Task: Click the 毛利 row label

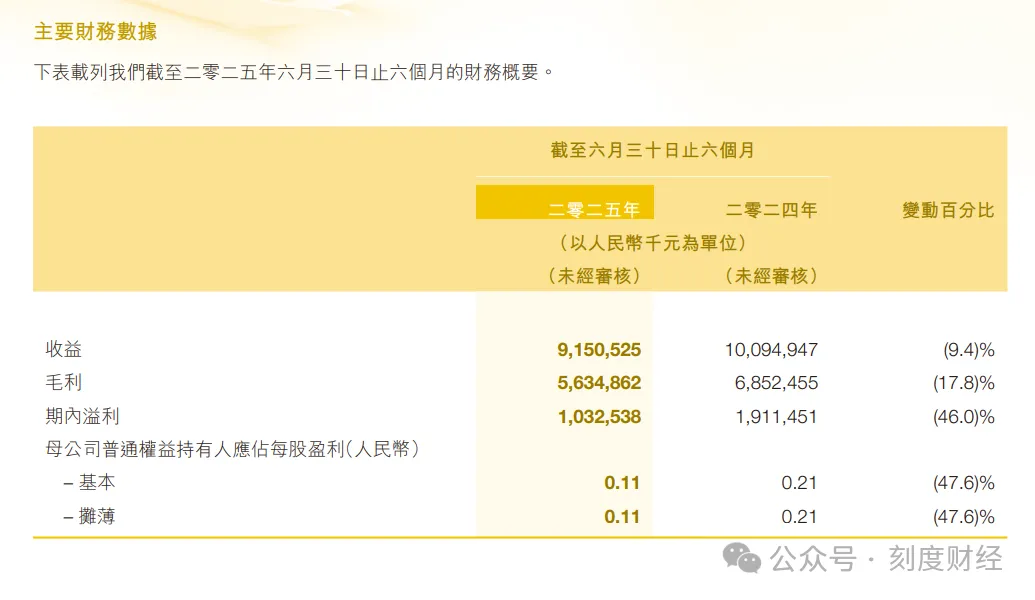Action: click(64, 382)
